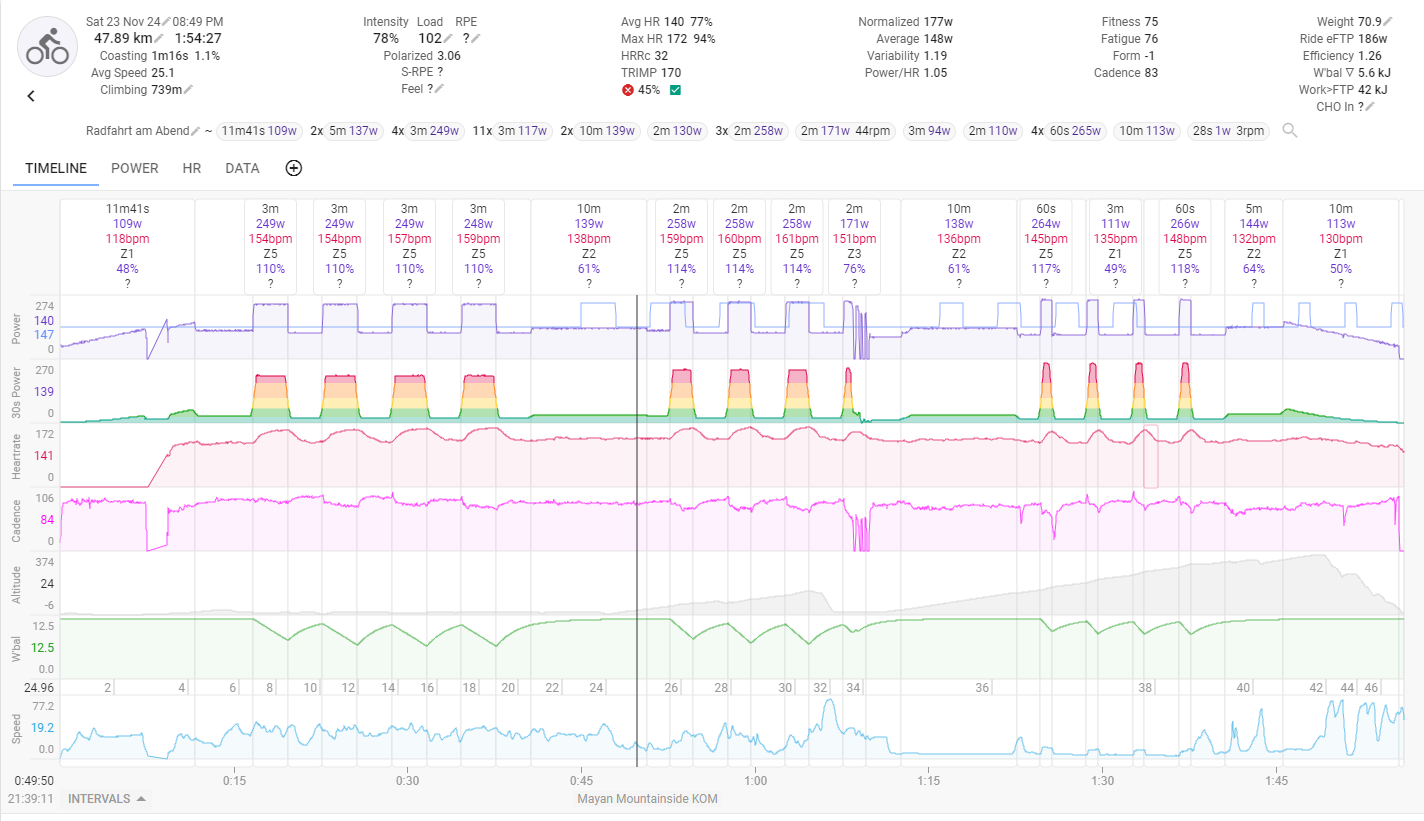The width and height of the screenshot is (1424, 821).
Task: Click the 60s 266w 148bpm interval box
Action: [1185, 246]
